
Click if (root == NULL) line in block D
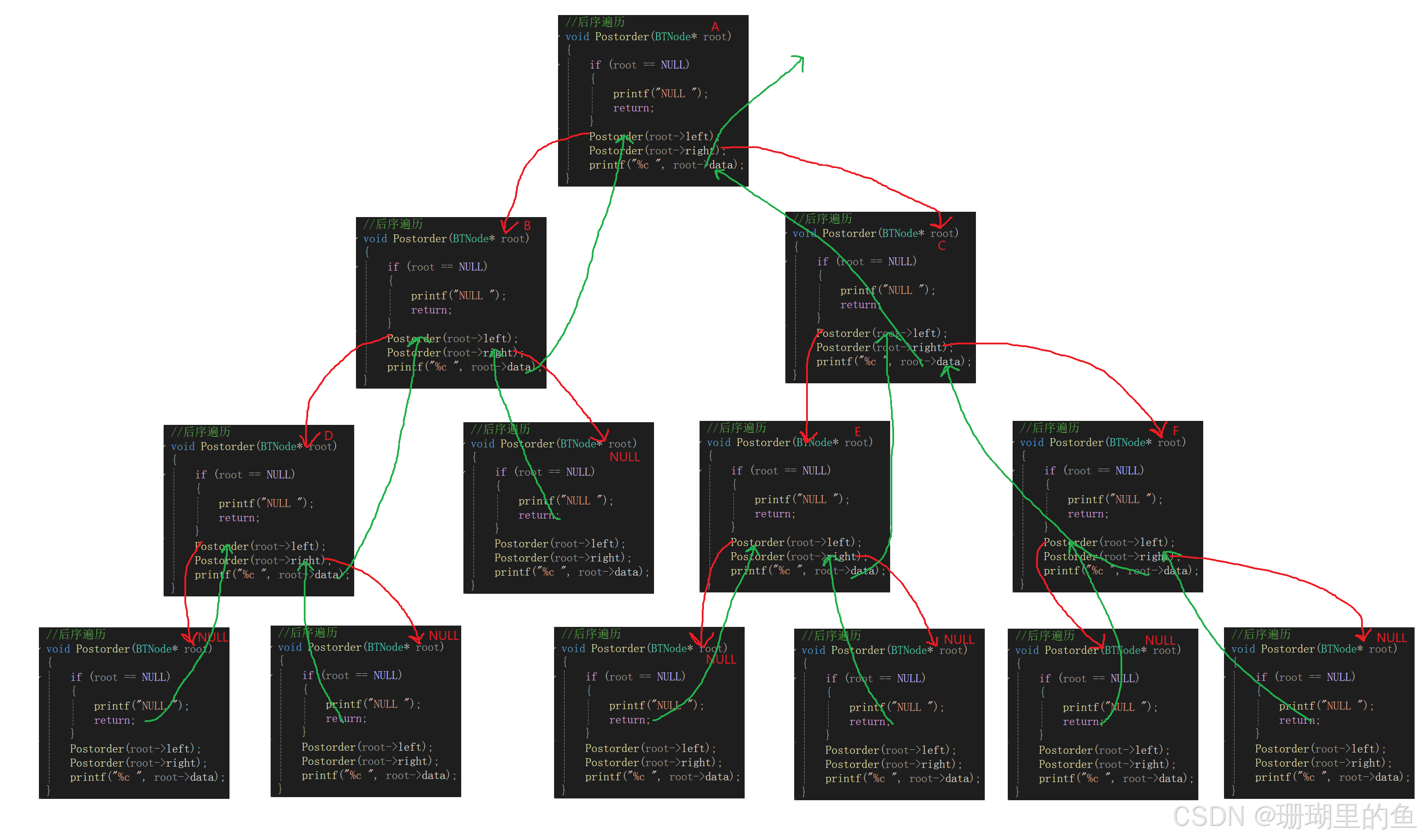pyautogui.click(x=245, y=474)
